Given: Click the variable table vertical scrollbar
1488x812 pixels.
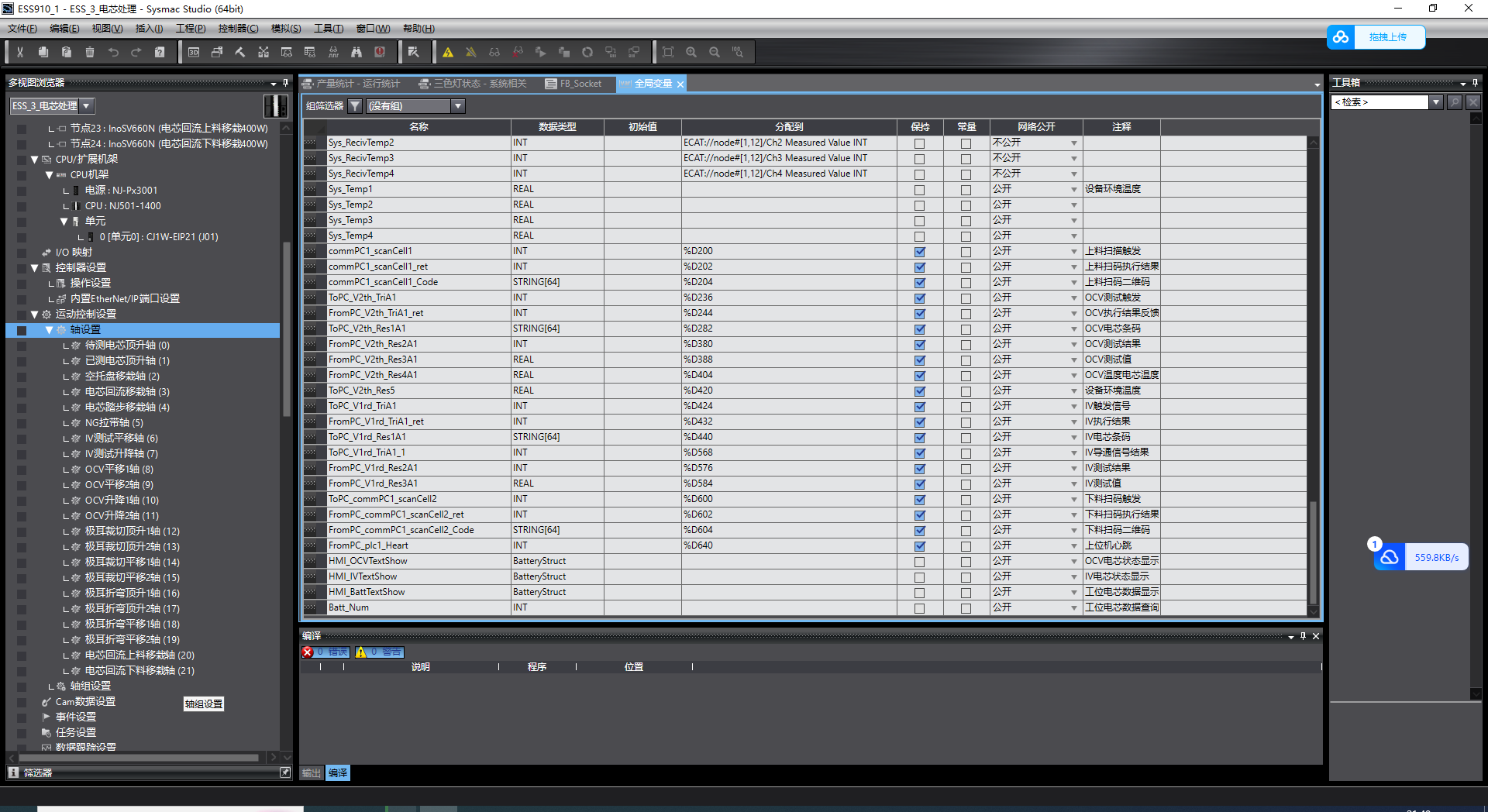Looking at the screenshot, I should click(1313, 552).
